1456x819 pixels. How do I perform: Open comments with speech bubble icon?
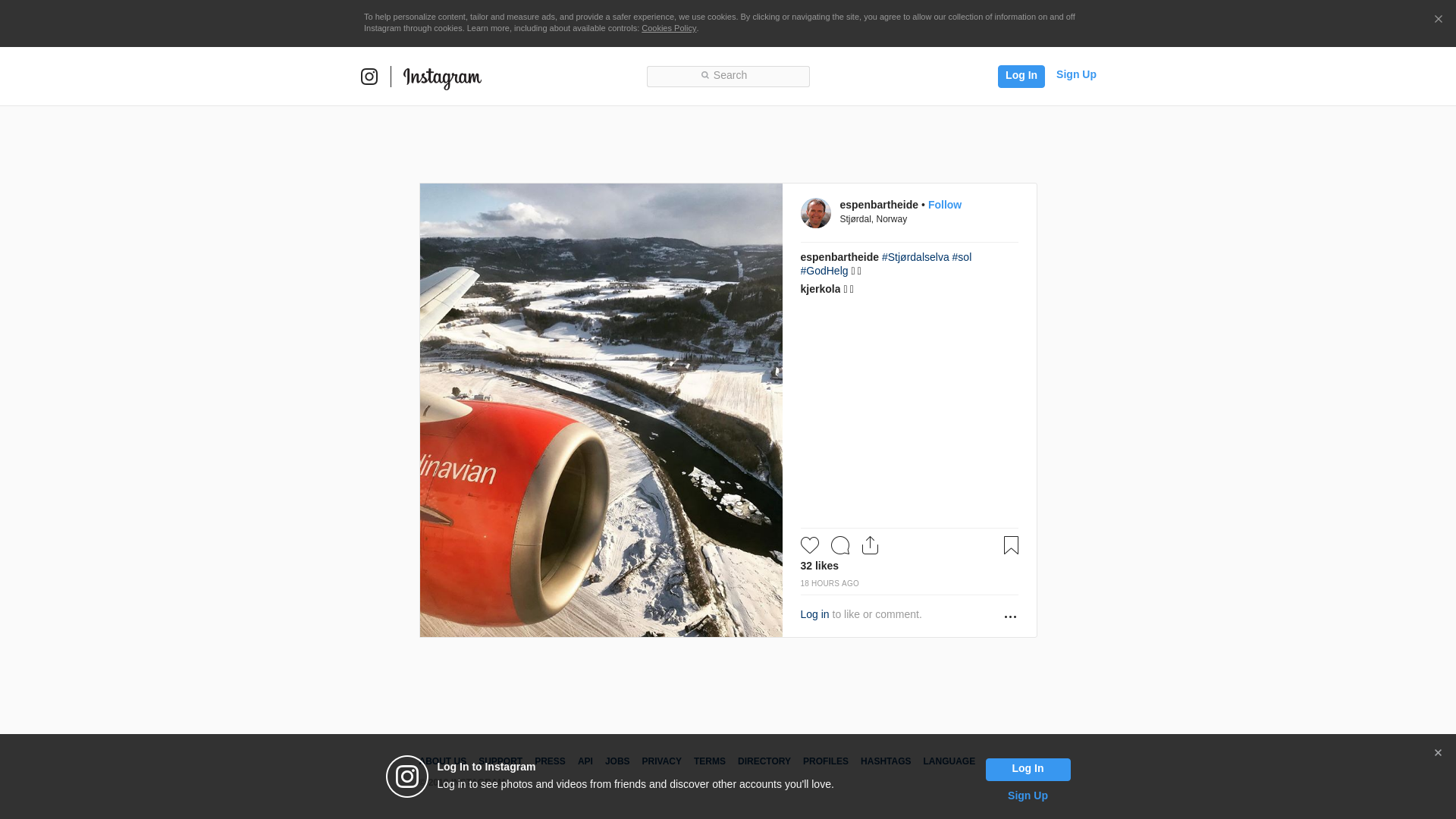839,545
